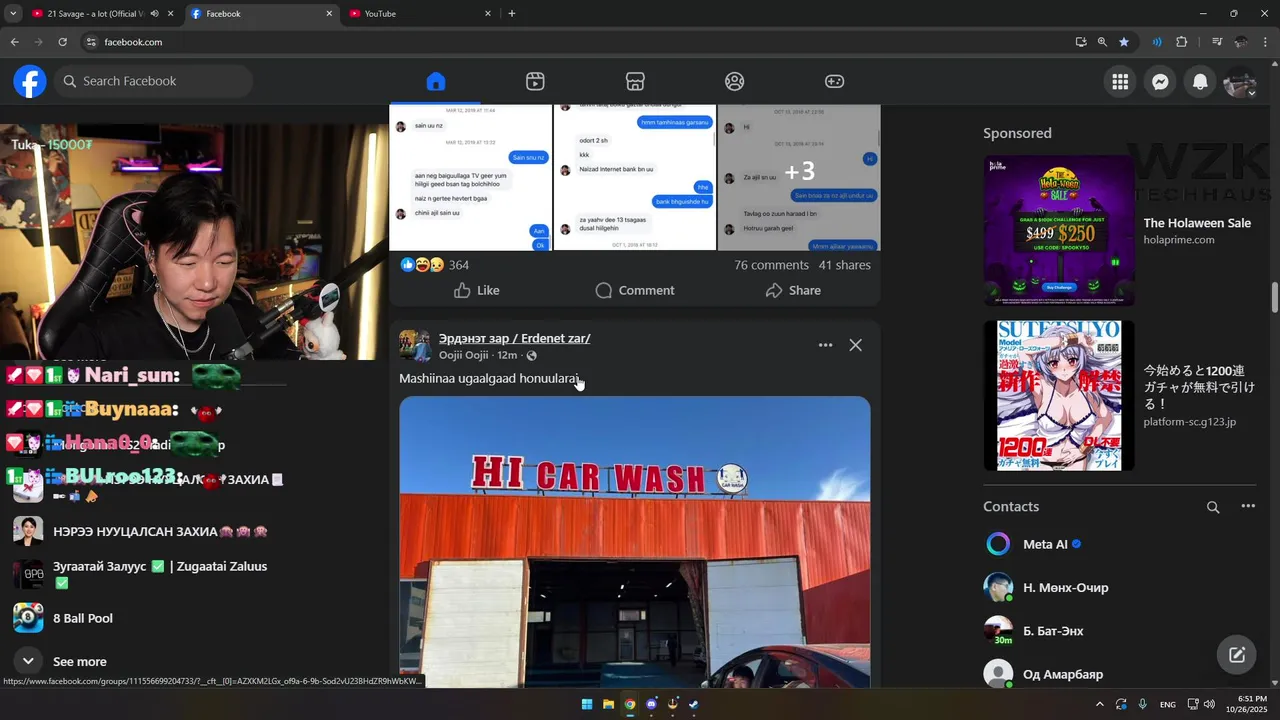Open the Reels video tab icon
The height and width of the screenshot is (720, 1280).
[535, 81]
